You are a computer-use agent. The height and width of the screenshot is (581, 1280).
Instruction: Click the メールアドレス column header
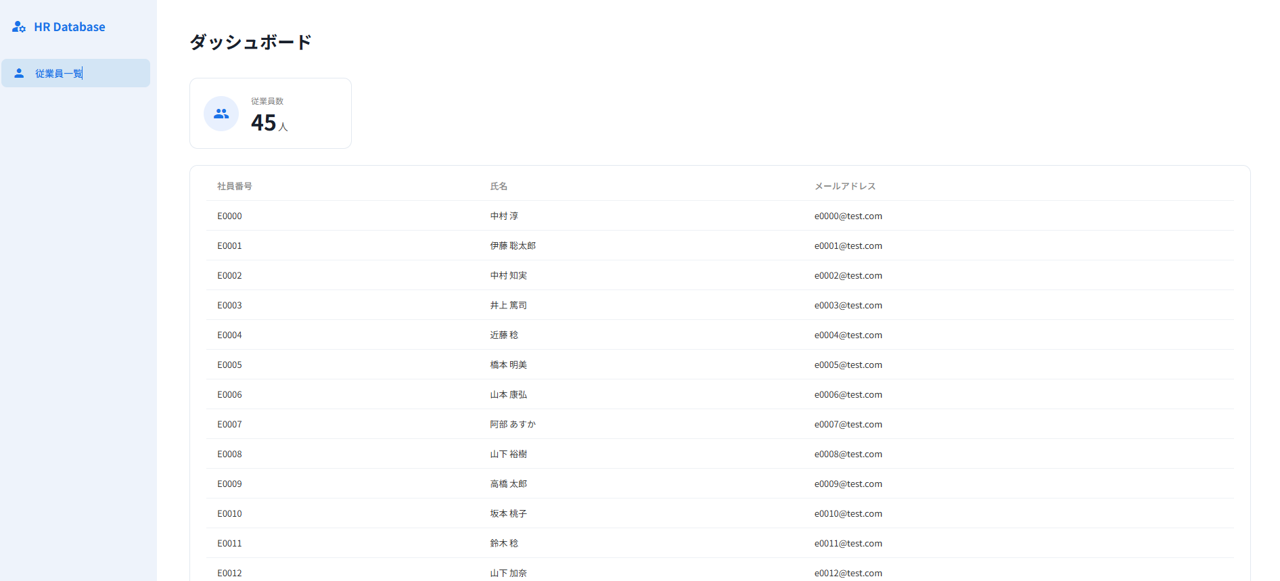pos(845,186)
